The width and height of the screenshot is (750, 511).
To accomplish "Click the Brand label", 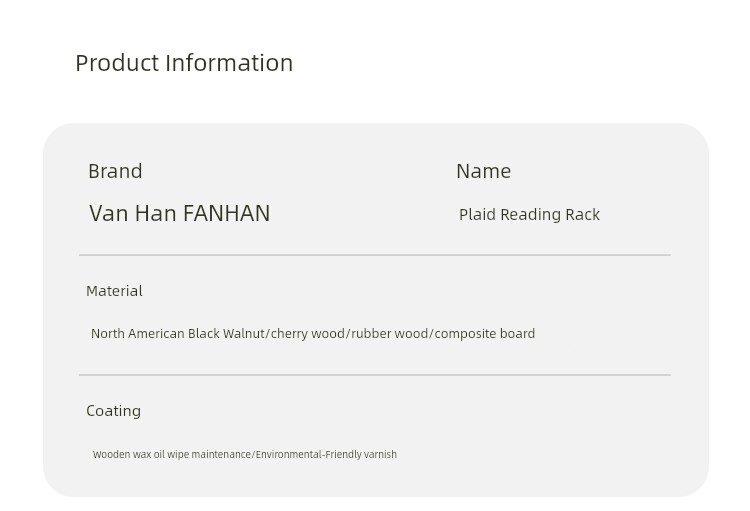I will pyautogui.click(x=115, y=171).
